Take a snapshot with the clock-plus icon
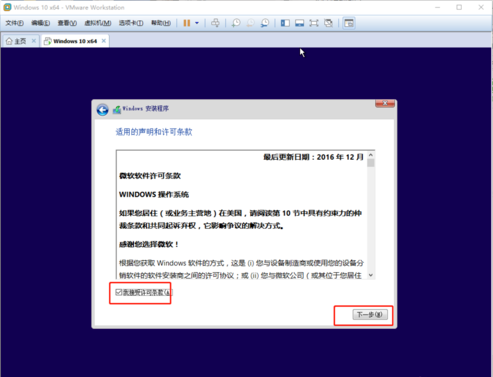 (x=236, y=23)
